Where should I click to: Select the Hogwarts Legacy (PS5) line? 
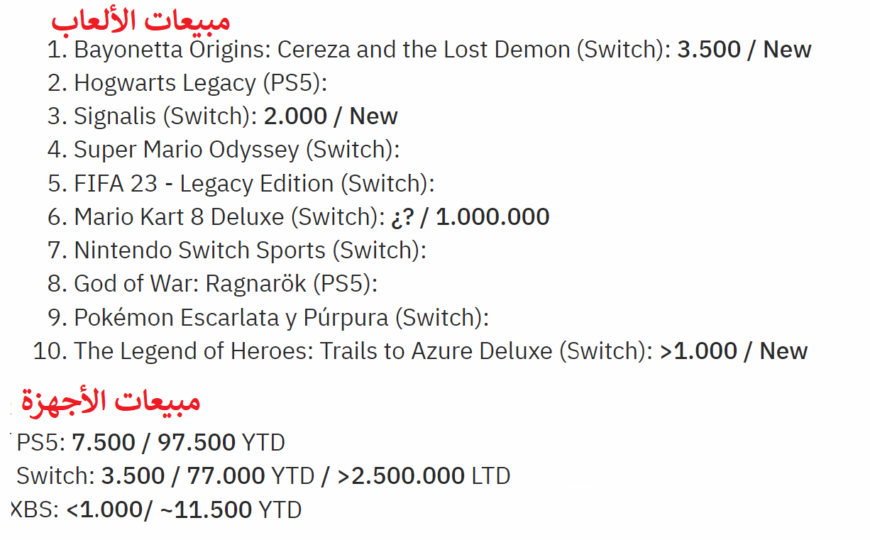(x=187, y=83)
